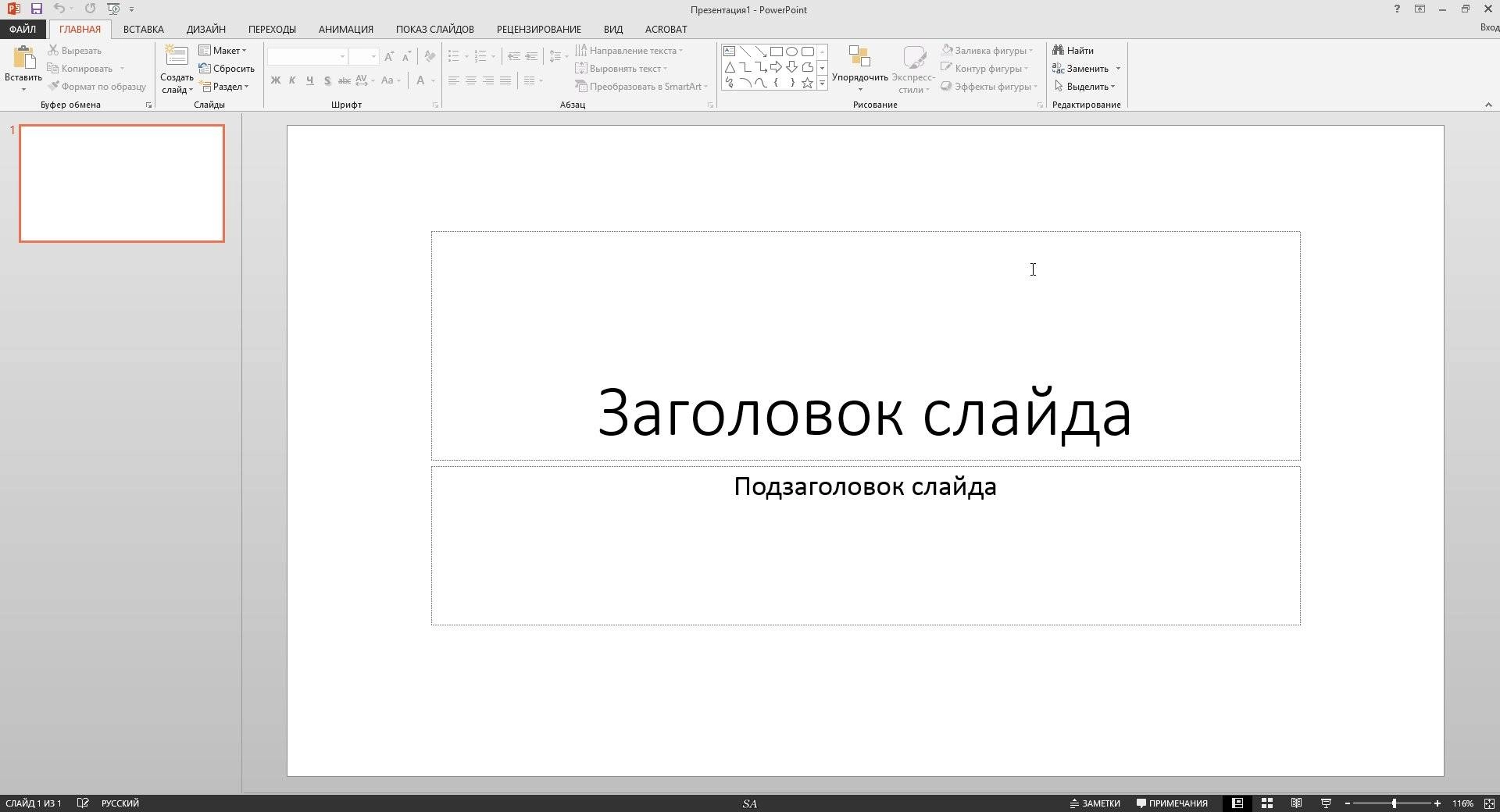Image resolution: width=1500 pixels, height=812 pixels.
Task: Justify text alignment toggle
Action: pos(505,80)
